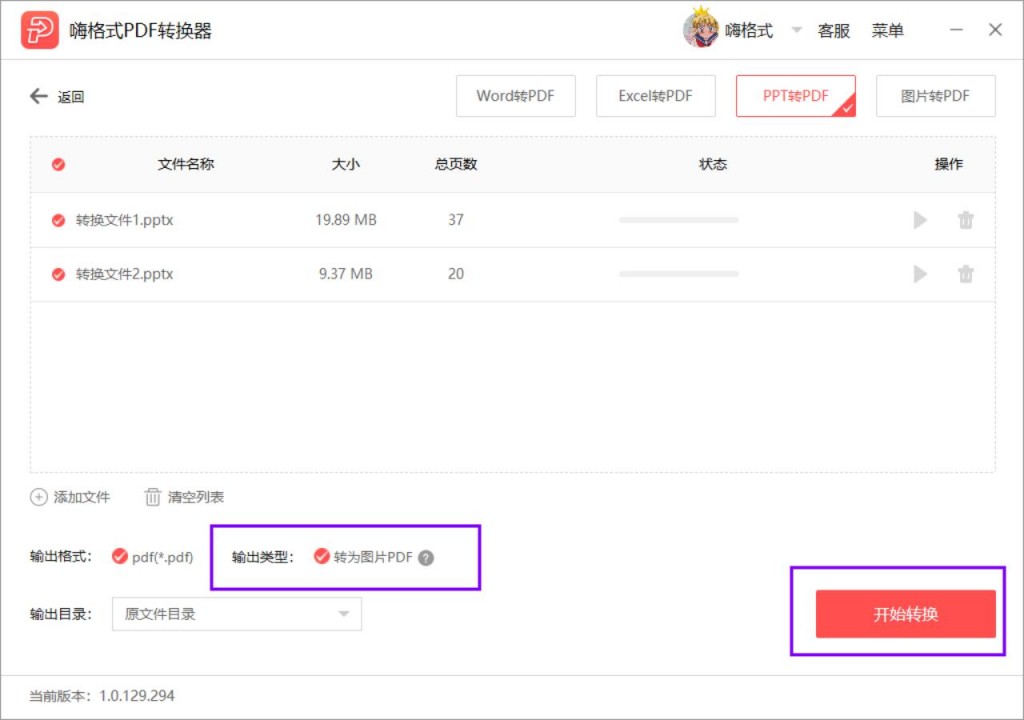Click the 文件名称 column header
Viewport: 1024px width, 720px height.
[186, 164]
